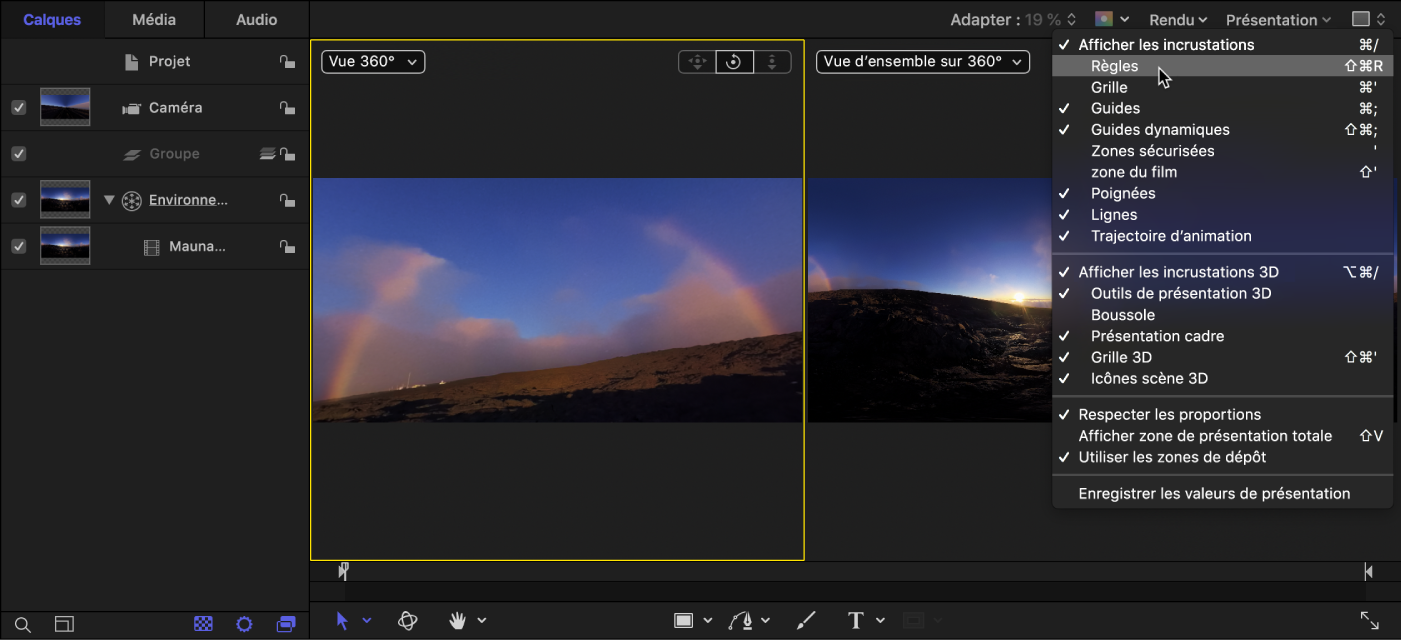
Task: Click Enregistrer les valeurs de présentation
Action: click(1214, 493)
